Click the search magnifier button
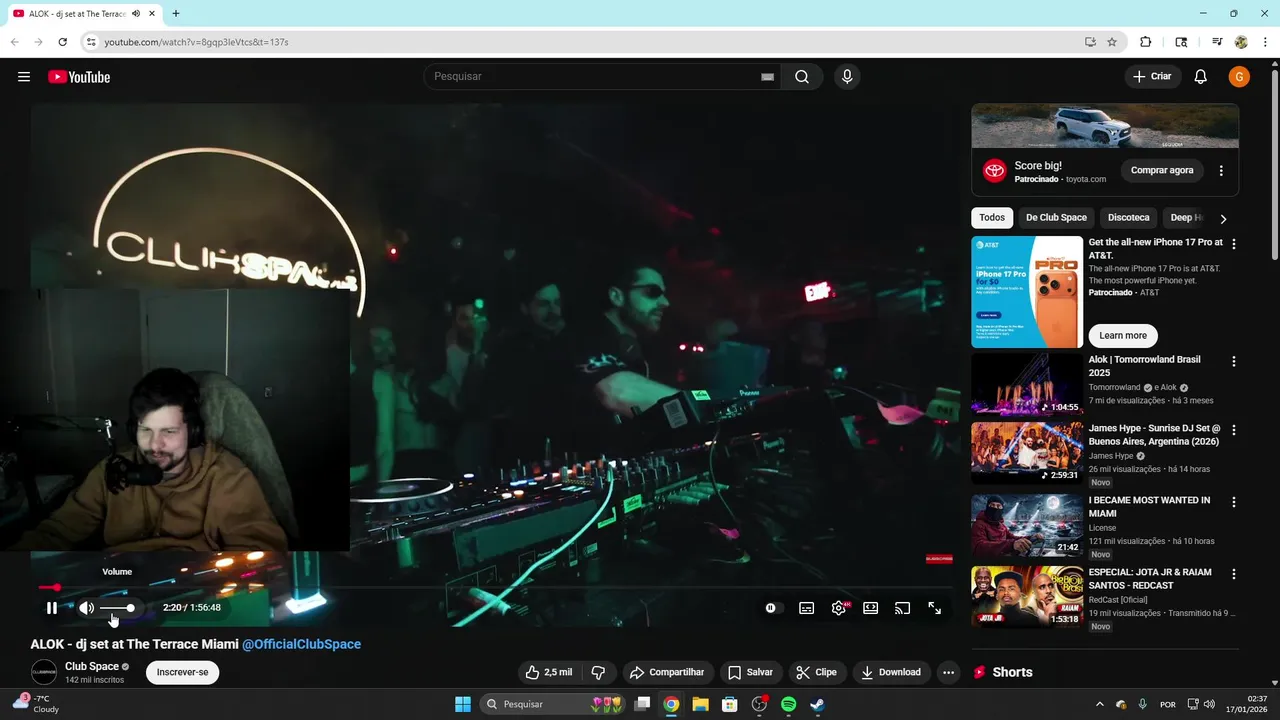 coord(802,77)
